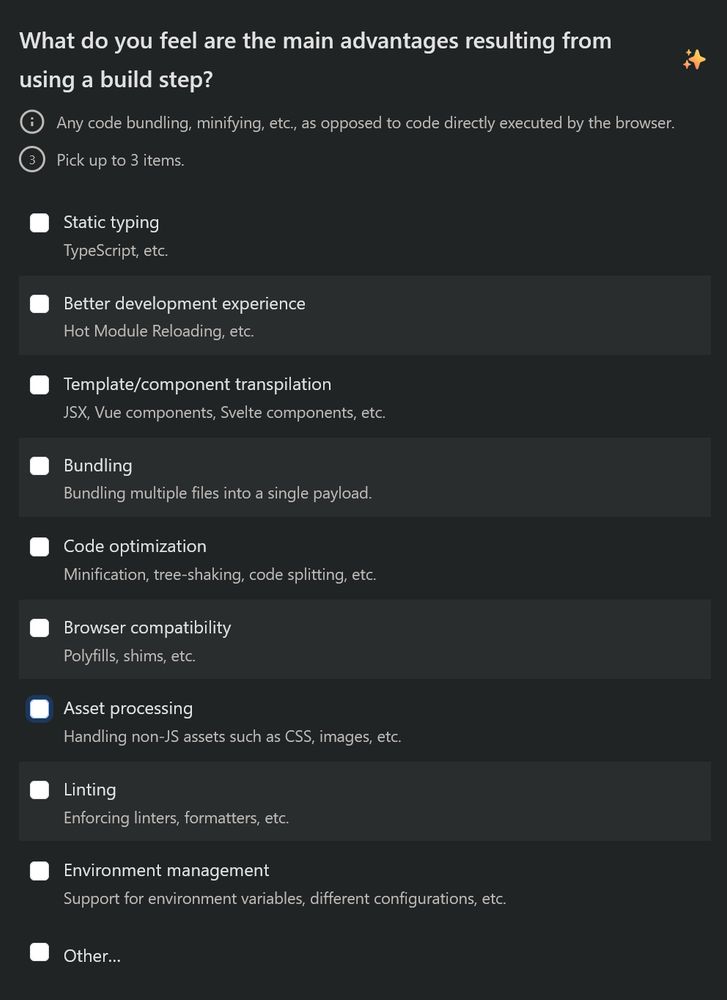Viewport: 727px width, 1000px height.
Task: Click the circled "3" pick-limit badge
Action: point(31,159)
